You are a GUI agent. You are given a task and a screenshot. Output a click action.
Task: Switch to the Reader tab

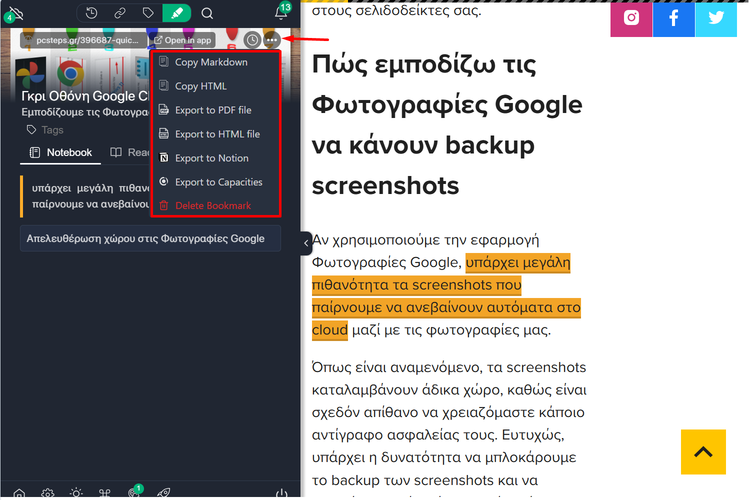129,153
